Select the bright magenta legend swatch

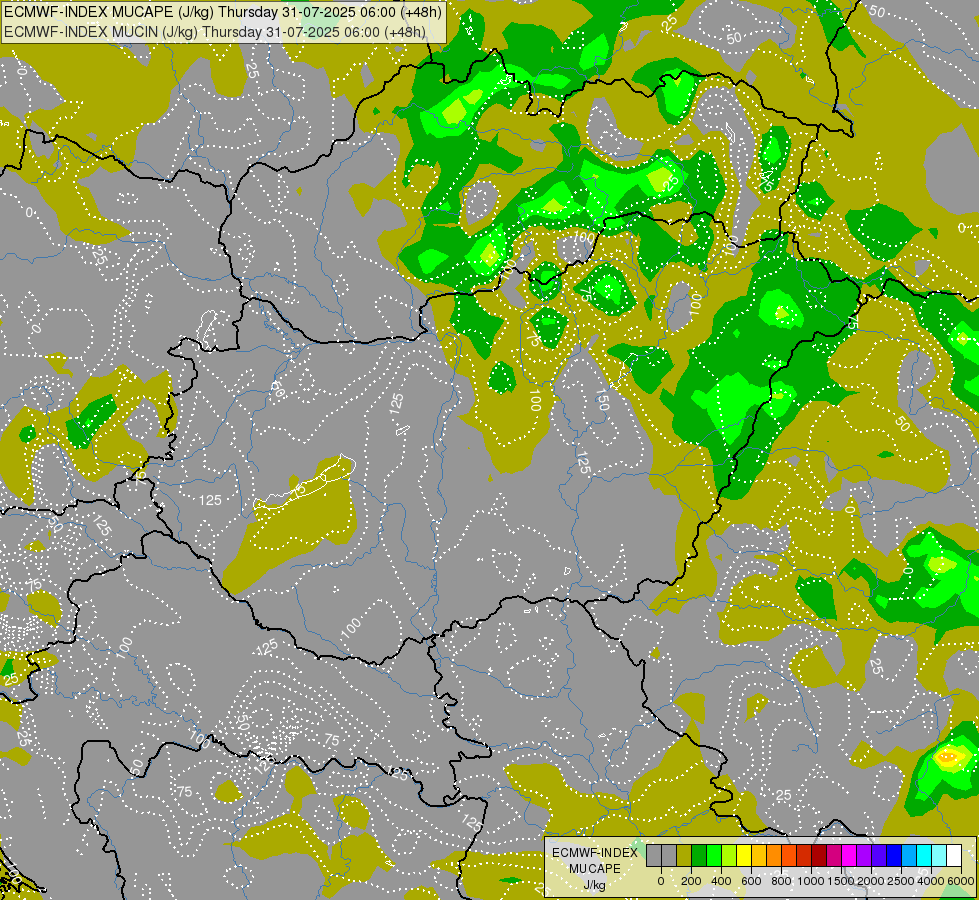[850, 855]
